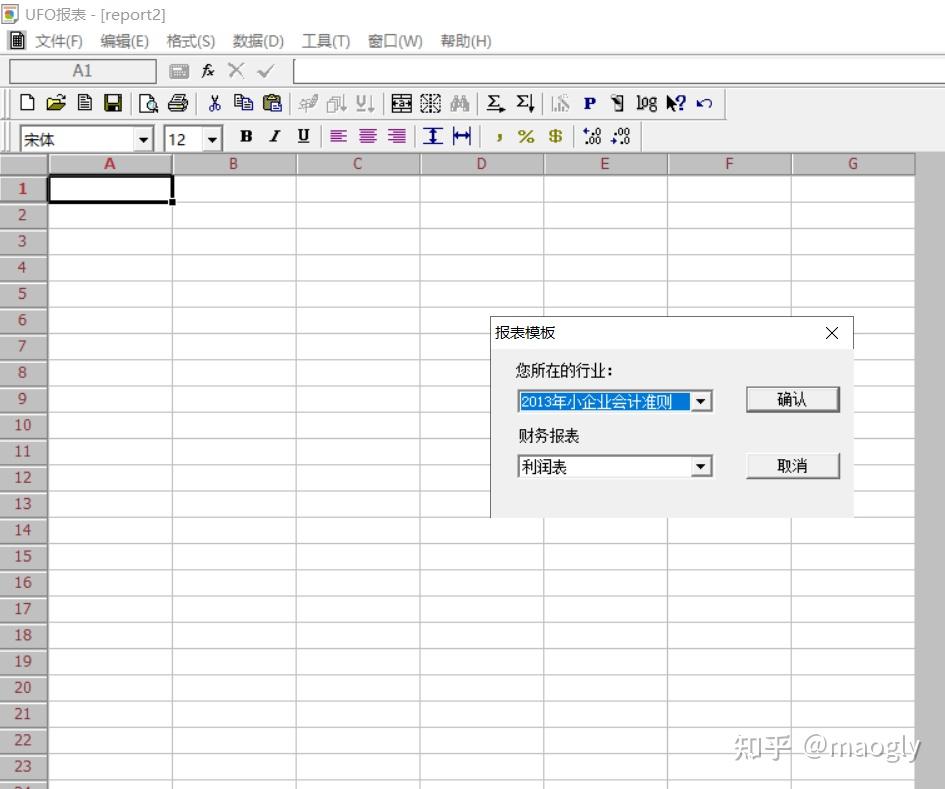Save the report with the floppy icon

click(x=113, y=103)
